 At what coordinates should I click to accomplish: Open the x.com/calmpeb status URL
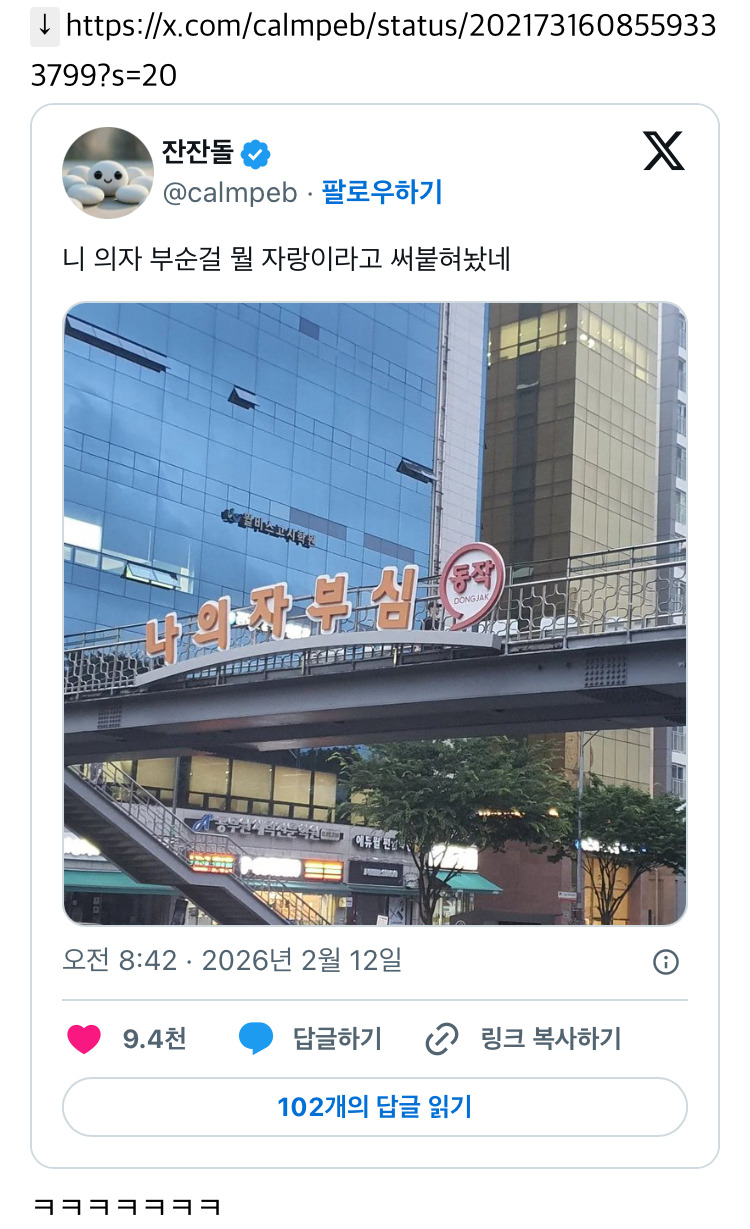click(374, 50)
